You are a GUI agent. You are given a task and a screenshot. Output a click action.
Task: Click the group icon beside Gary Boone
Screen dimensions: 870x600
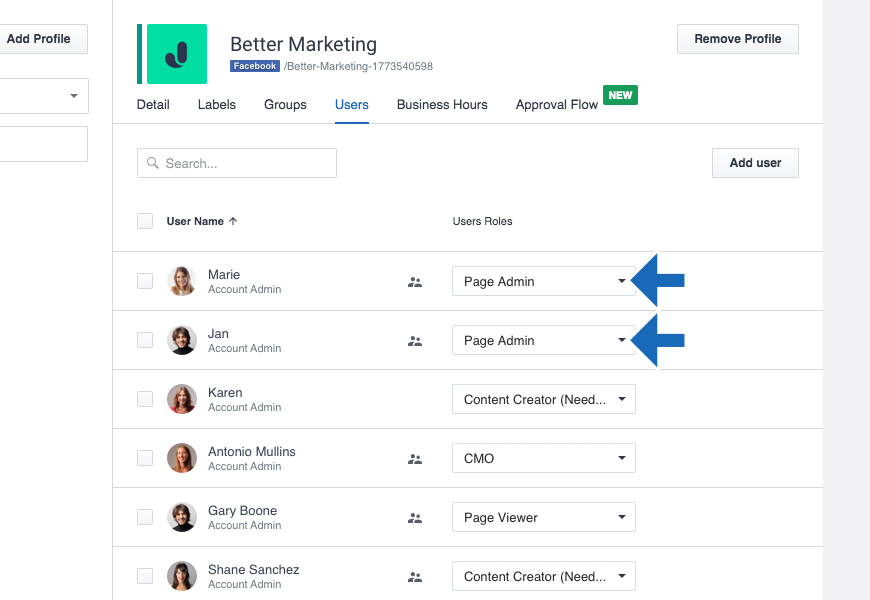(x=415, y=518)
